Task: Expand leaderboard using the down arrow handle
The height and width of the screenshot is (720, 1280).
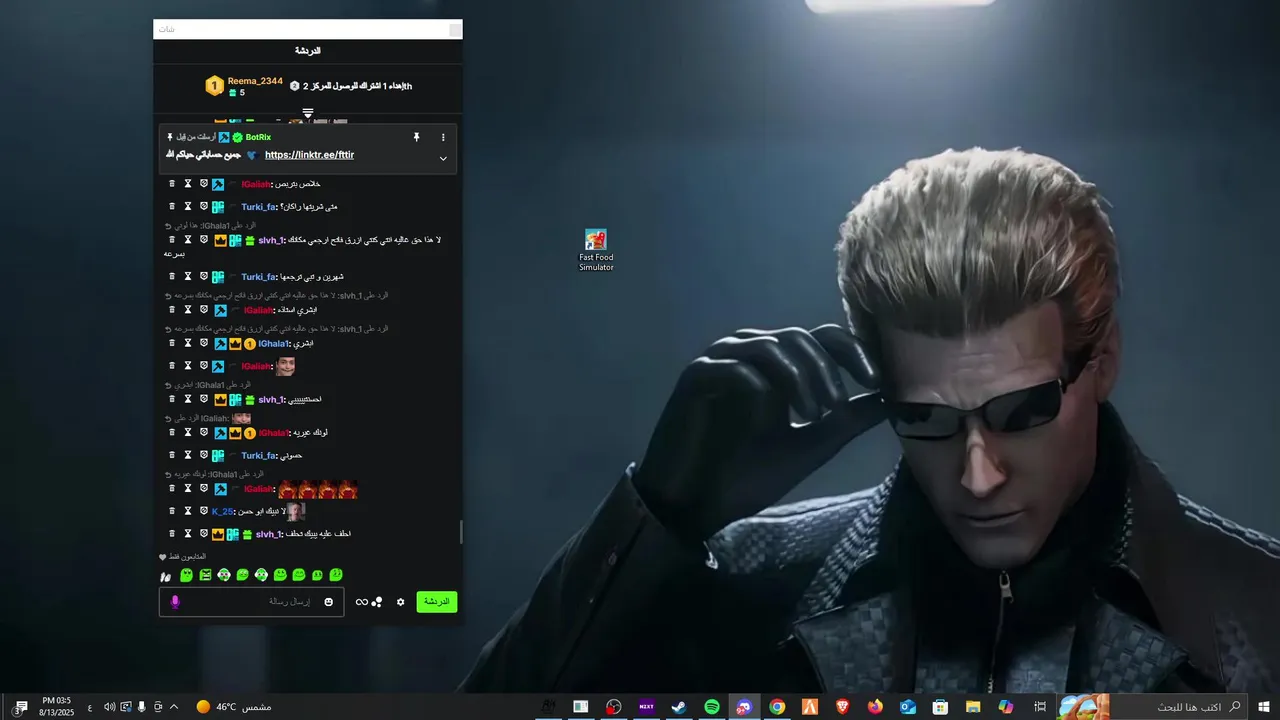Action: (308, 112)
